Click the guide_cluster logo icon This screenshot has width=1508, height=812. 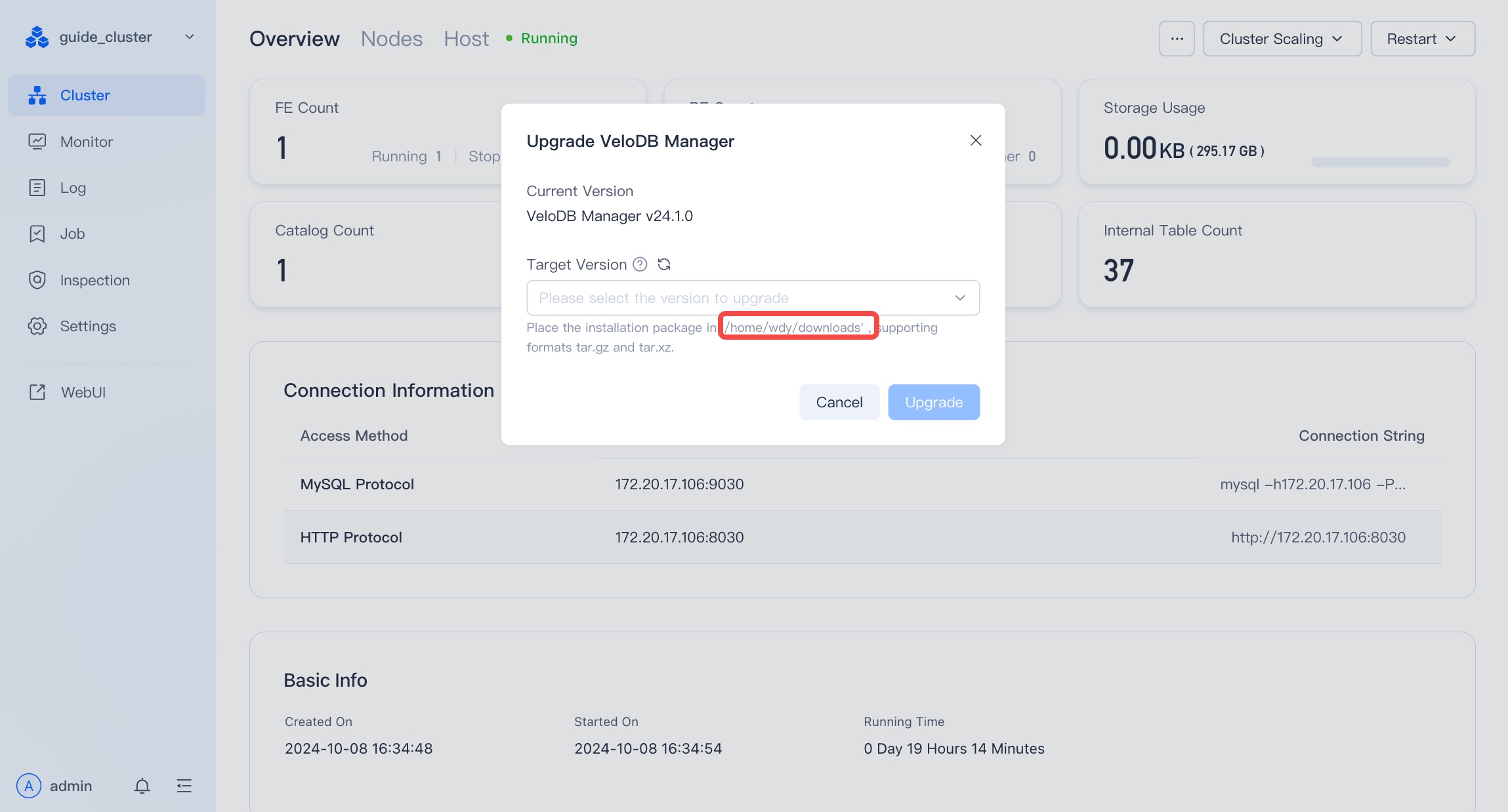pos(37,37)
